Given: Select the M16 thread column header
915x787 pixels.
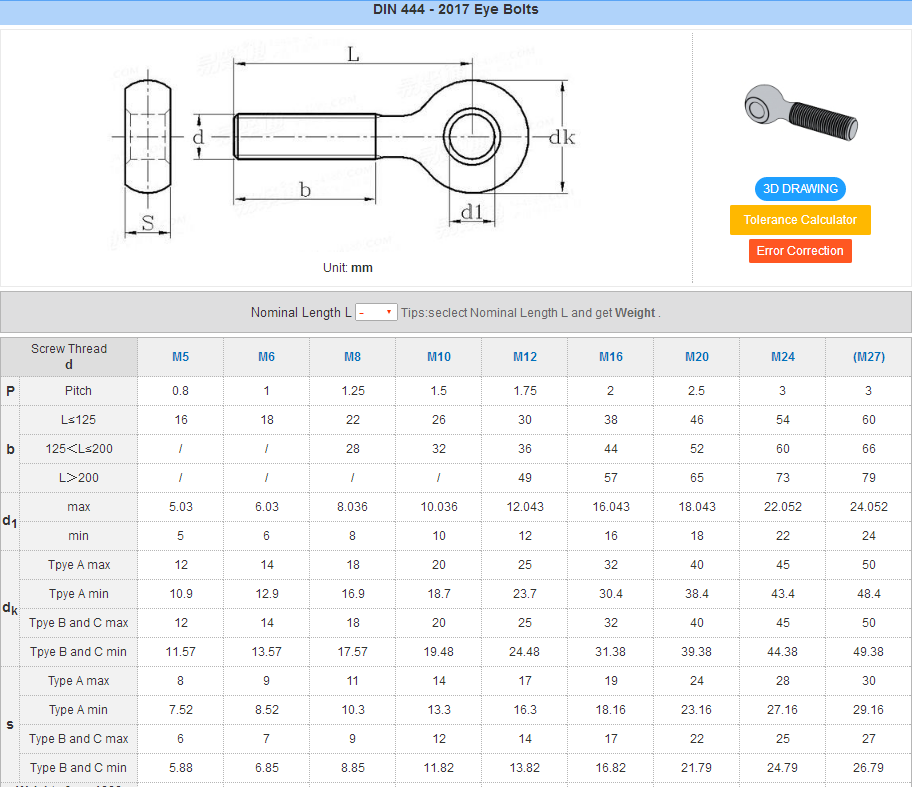Looking at the screenshot, I should 611,356.
